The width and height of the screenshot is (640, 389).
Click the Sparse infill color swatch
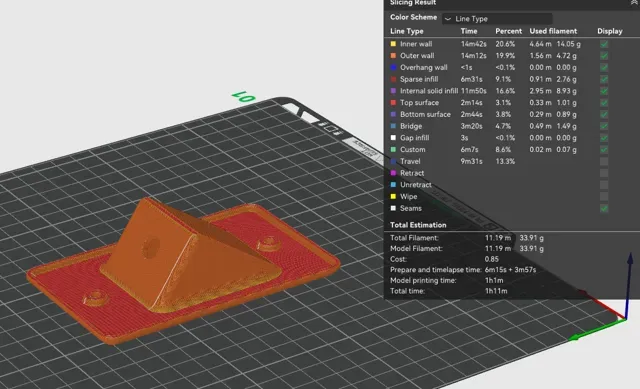[x=393, y=79]
